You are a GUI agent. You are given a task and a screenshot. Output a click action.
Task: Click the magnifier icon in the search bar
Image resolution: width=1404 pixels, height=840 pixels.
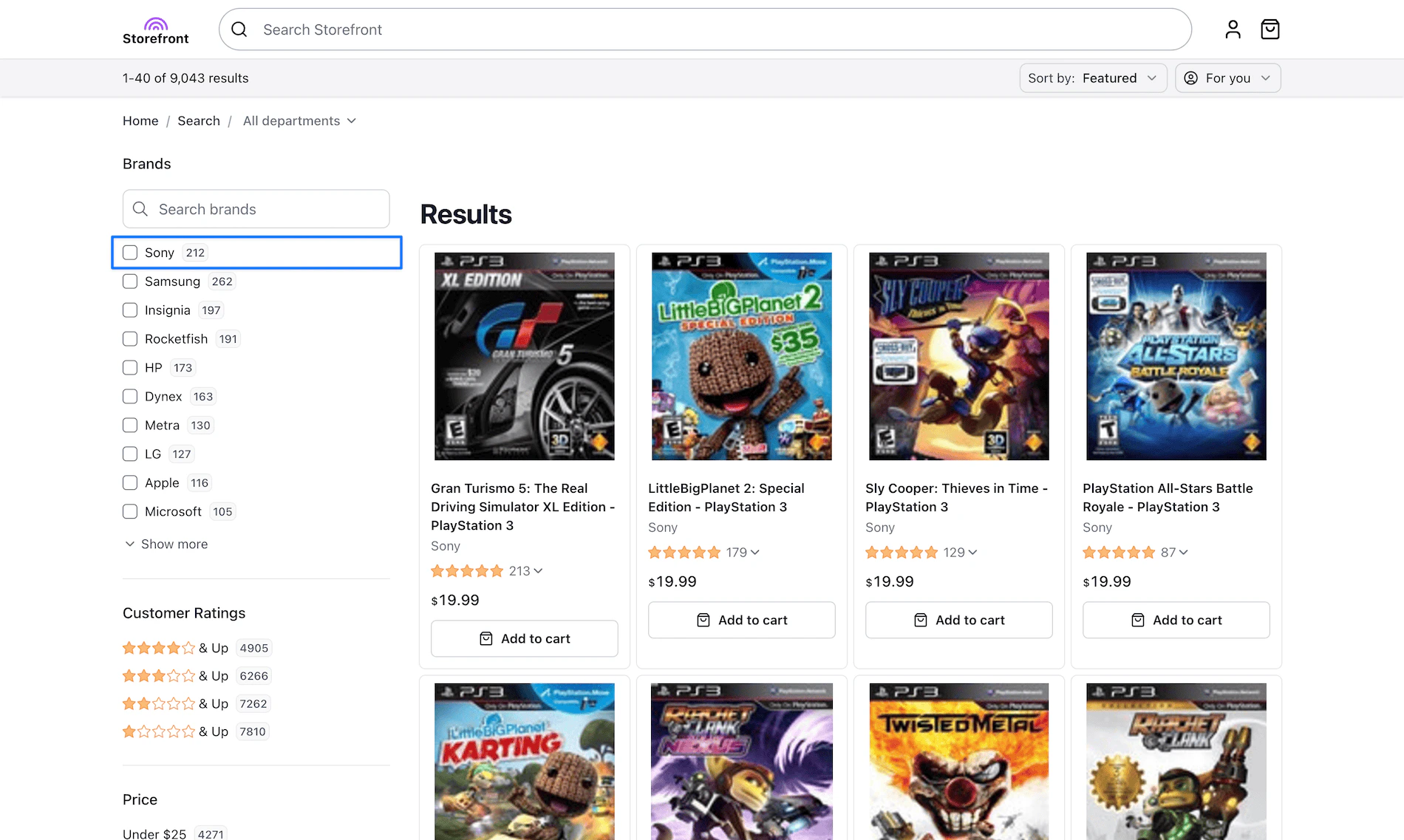[x=239, y=29]
